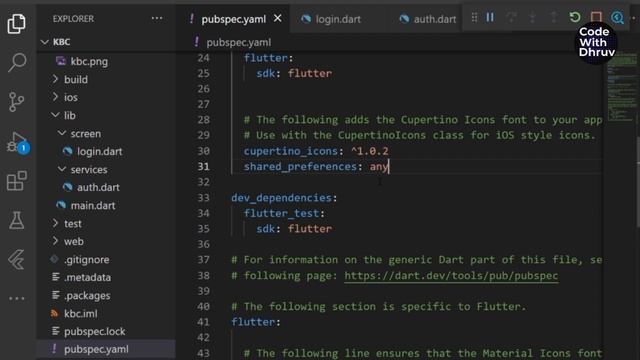640x360 pixels.
Task: Open the kbc.iml file
Action: (80, 313)
